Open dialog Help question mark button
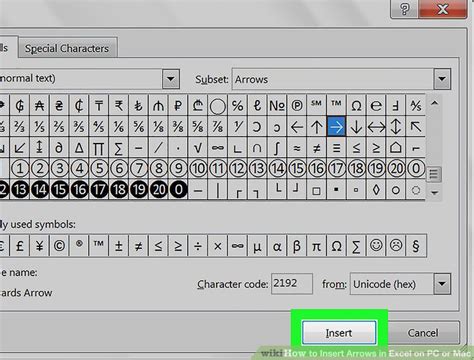The height and width of the screenshot is (360, 474). click(x=404, y=9)
